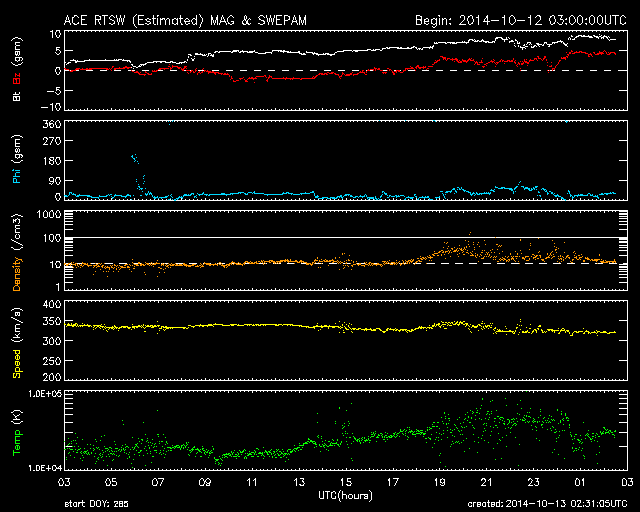Click the "07" hour label on time axis
The height and width of the screenshot is (512, 640).
158,482
